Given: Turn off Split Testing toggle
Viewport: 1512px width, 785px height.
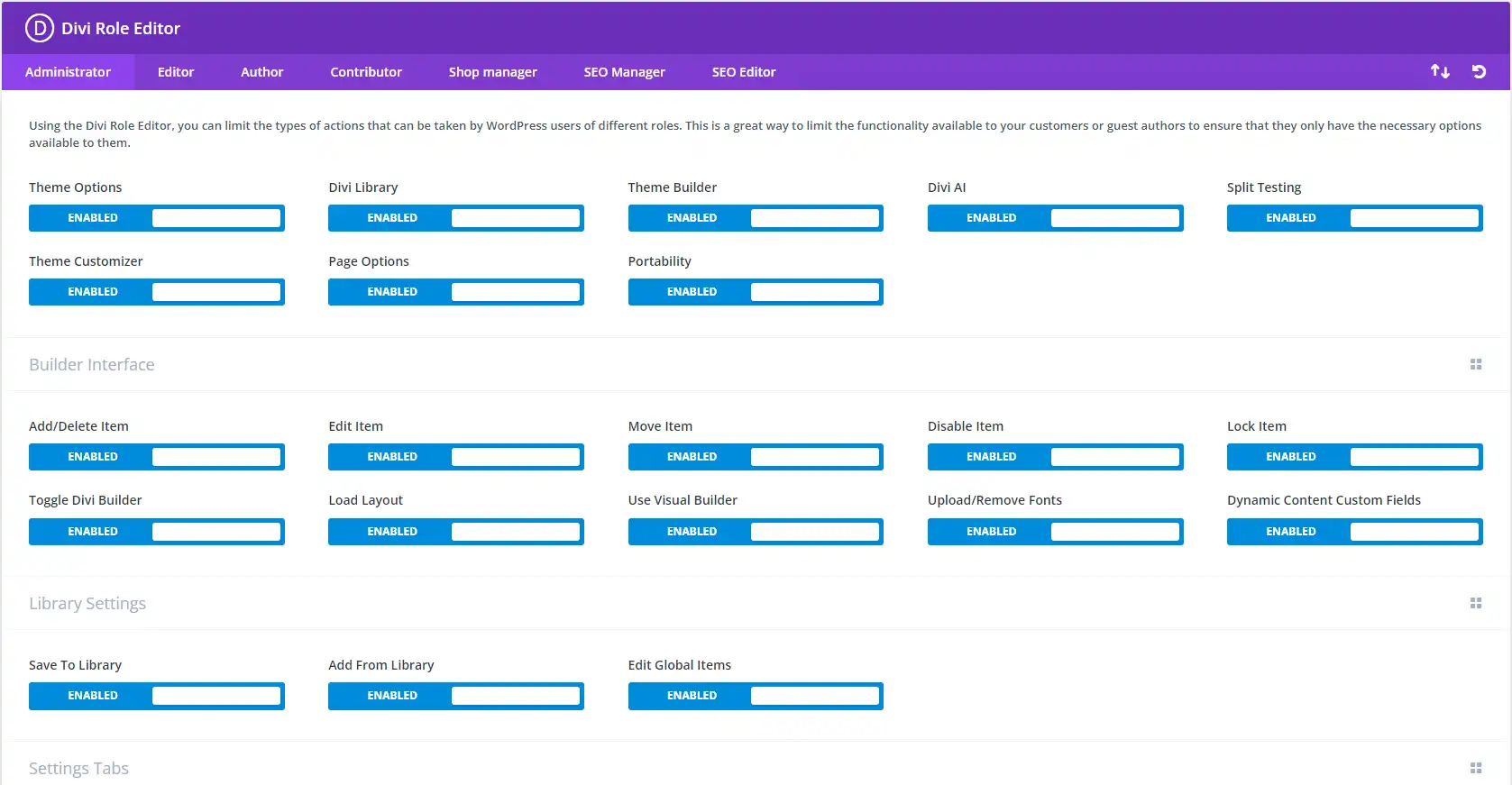Looking at the screenshot, I should [x=1354, y=218].
